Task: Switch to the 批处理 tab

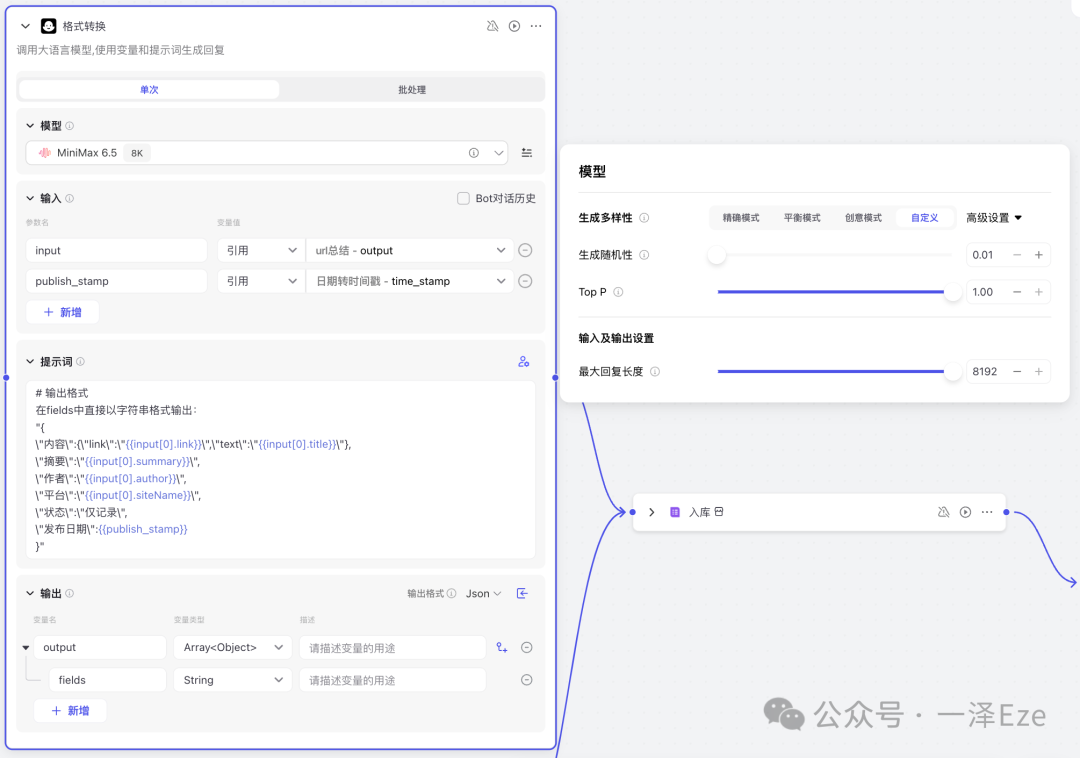Action: tap(412, 90)
